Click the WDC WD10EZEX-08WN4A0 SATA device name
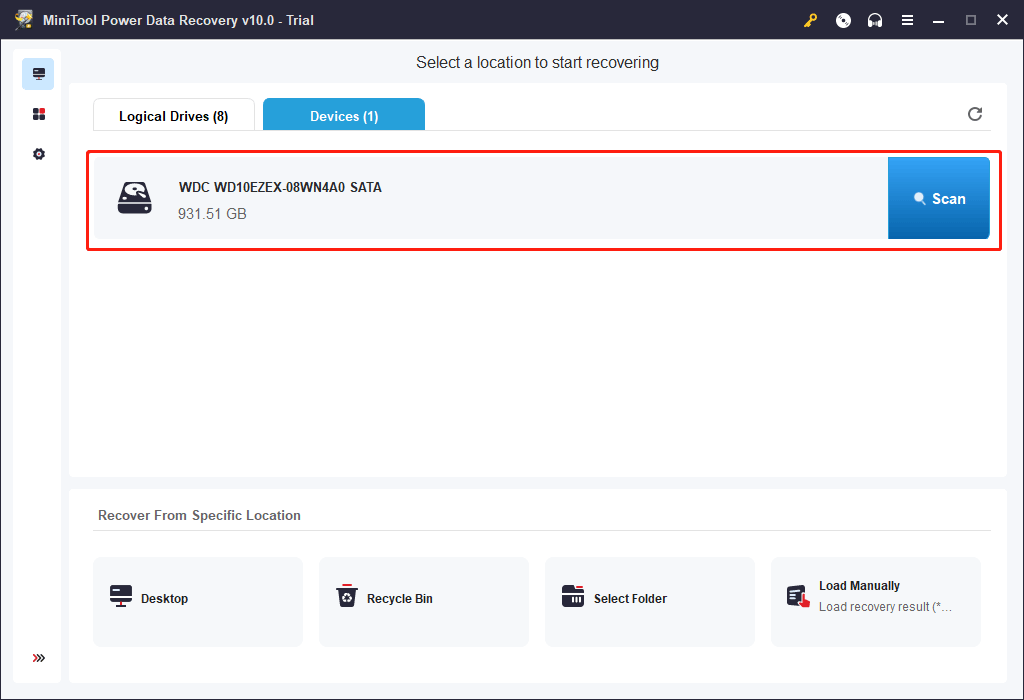Viewport: 1024px width, 700px height. tap(280, 187)
